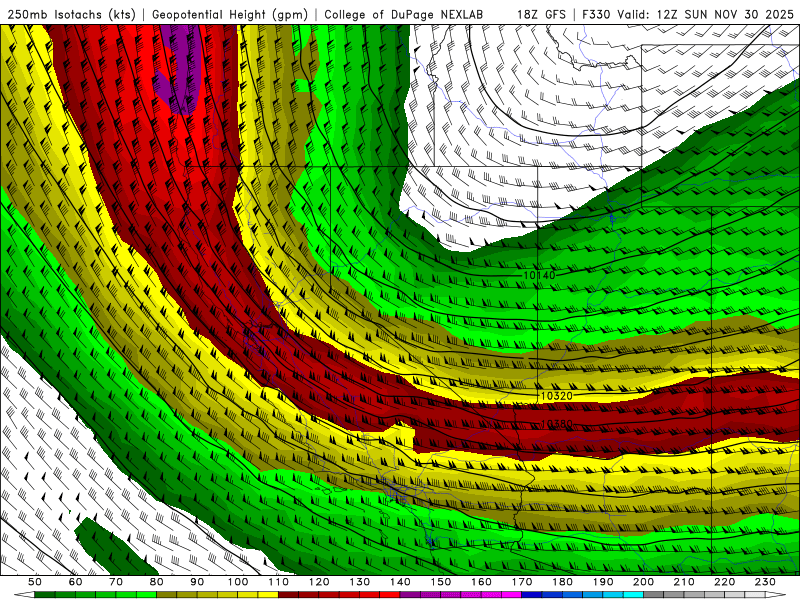Click the 10320 height contour label
The image size is (800, 600).
pos(556,396)
